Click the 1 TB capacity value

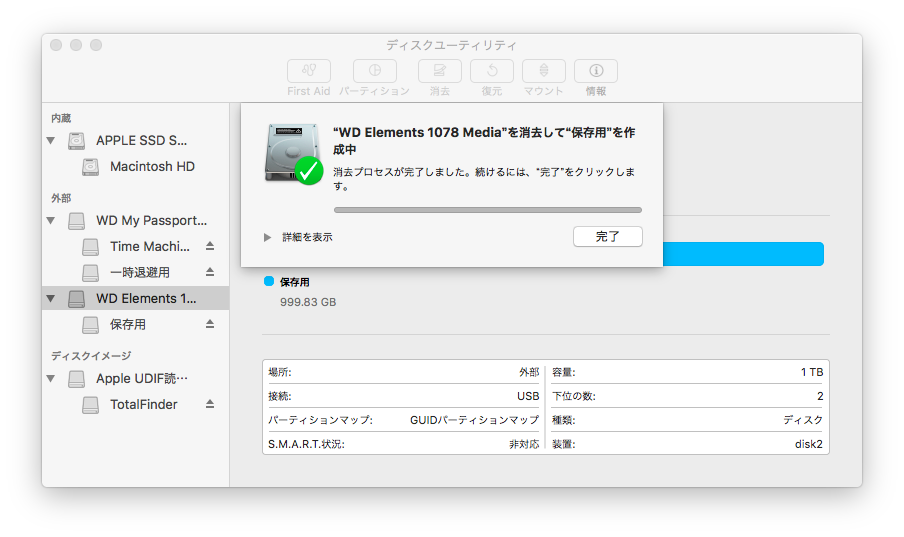coord(812,372)
